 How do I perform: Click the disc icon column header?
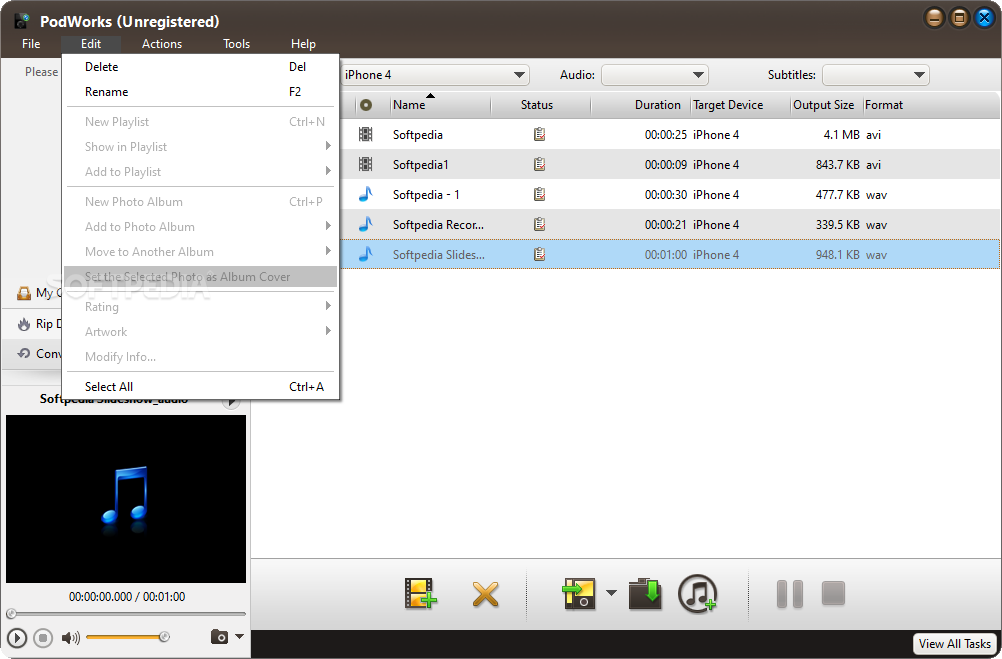tap(366, 105)
